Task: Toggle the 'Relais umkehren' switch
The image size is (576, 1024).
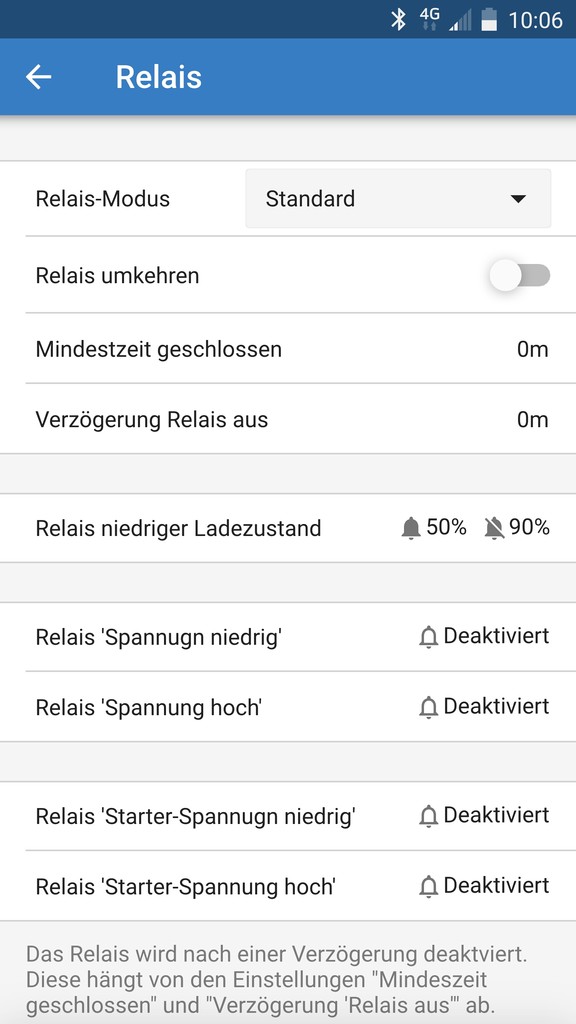Action: tap(520, 276)
